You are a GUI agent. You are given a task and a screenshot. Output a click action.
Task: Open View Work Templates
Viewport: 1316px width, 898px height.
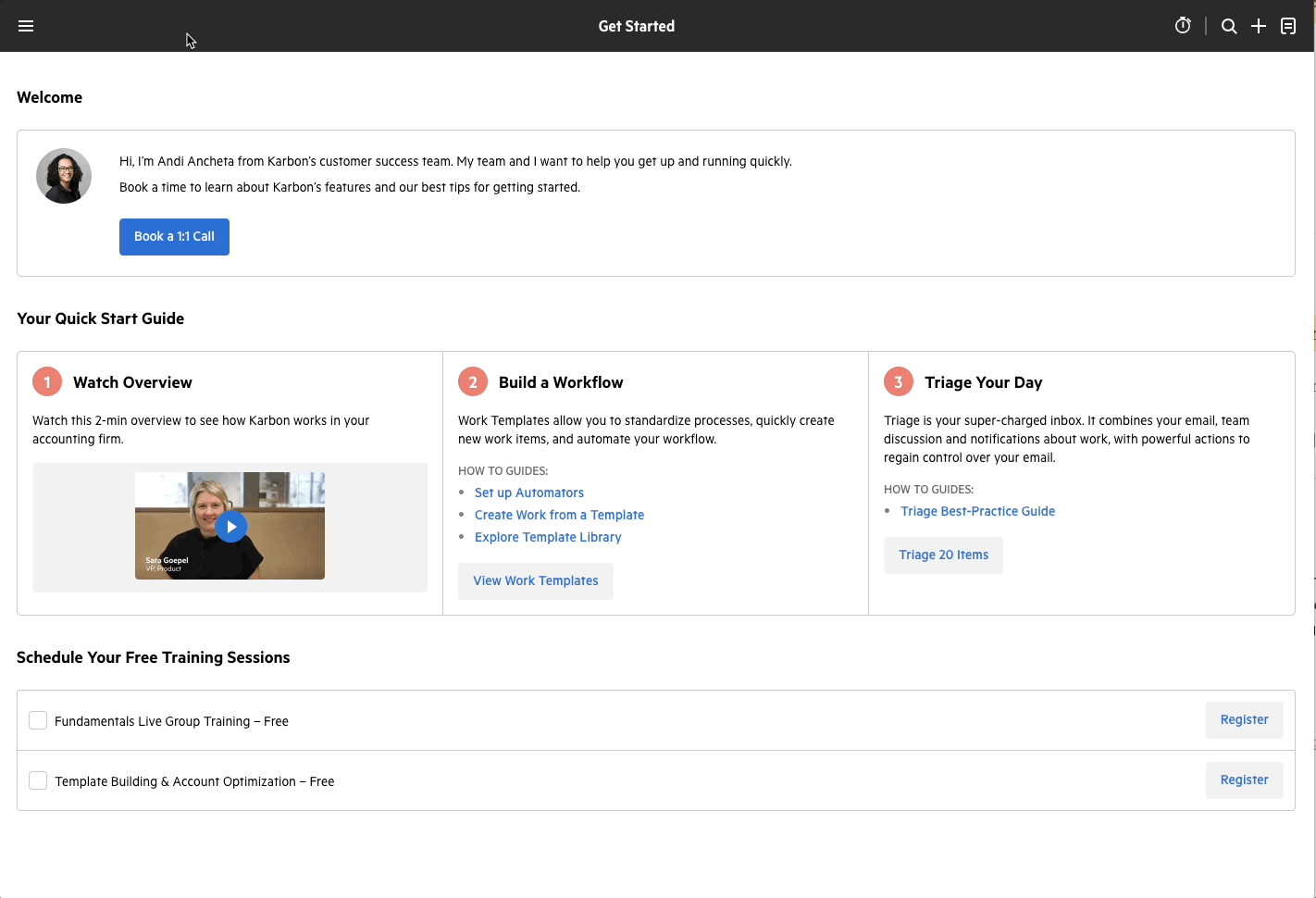coord(536,581)
